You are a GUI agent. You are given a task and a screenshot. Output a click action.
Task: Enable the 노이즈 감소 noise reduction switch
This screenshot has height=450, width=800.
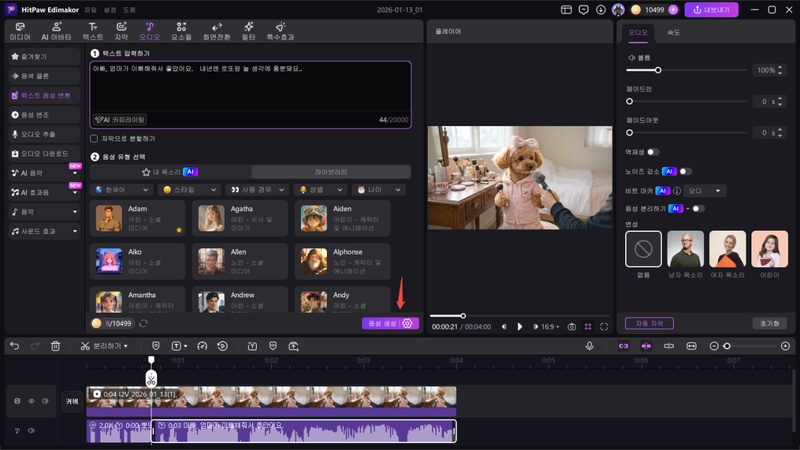[x=685, y=171]
